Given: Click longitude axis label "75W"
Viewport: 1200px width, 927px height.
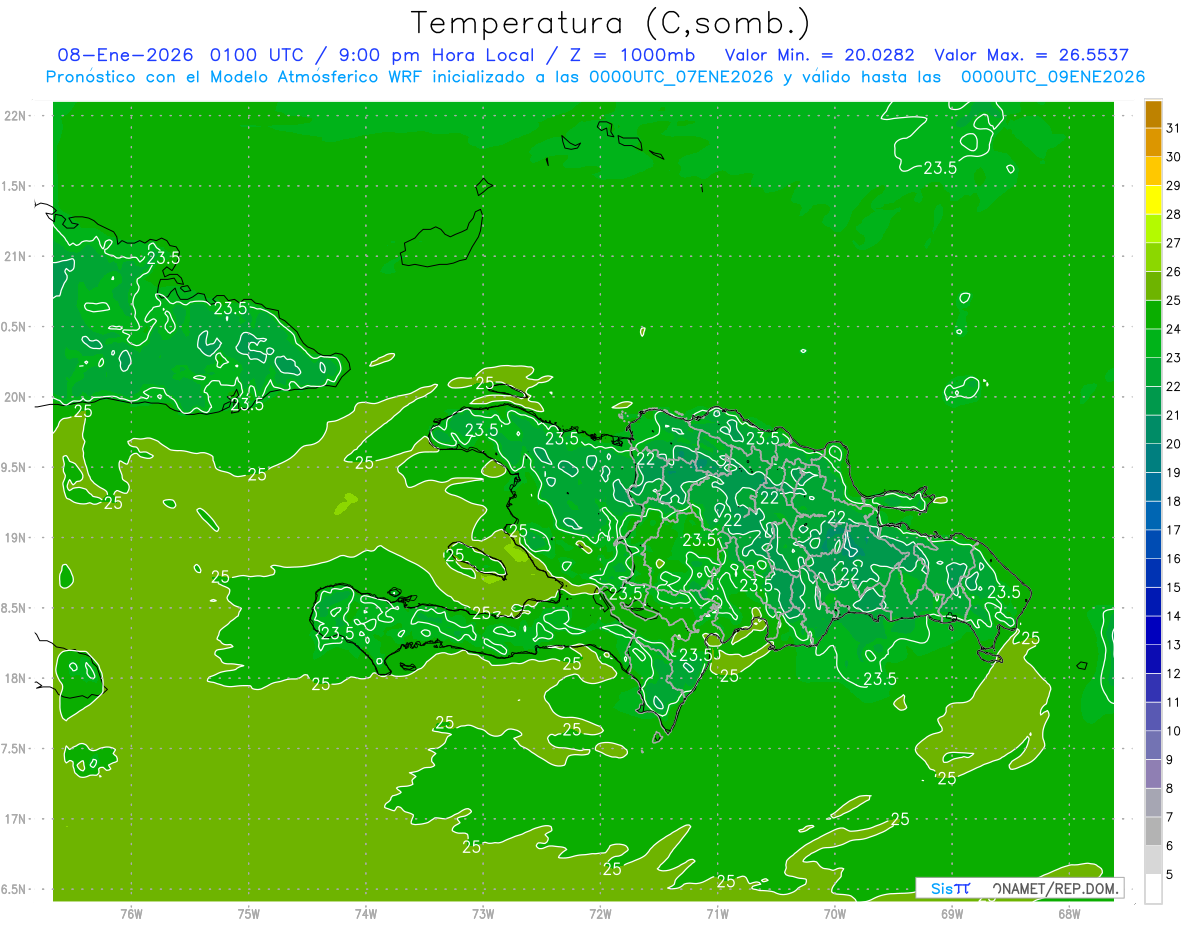Looking at the screenshot, I should click(249, 913).
